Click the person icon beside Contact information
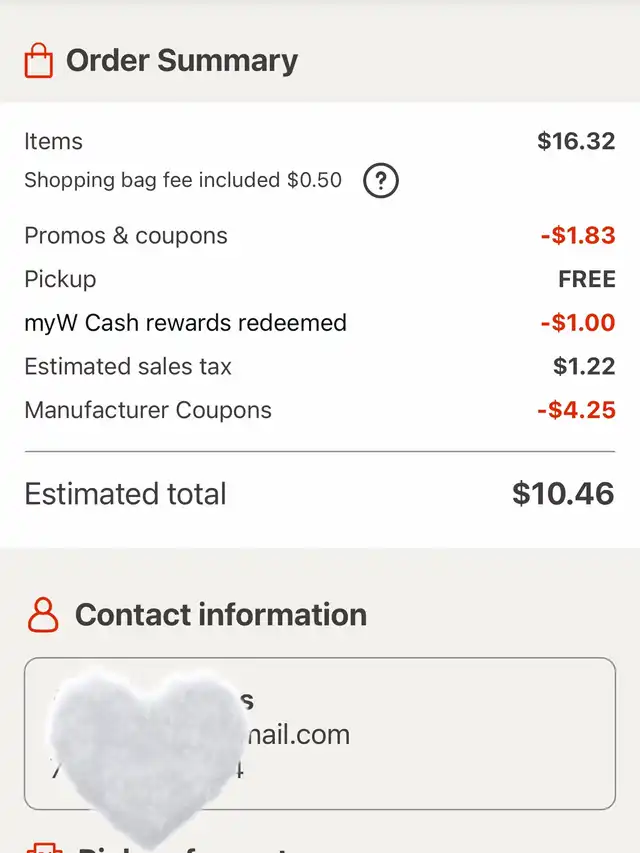 point(42,614)
